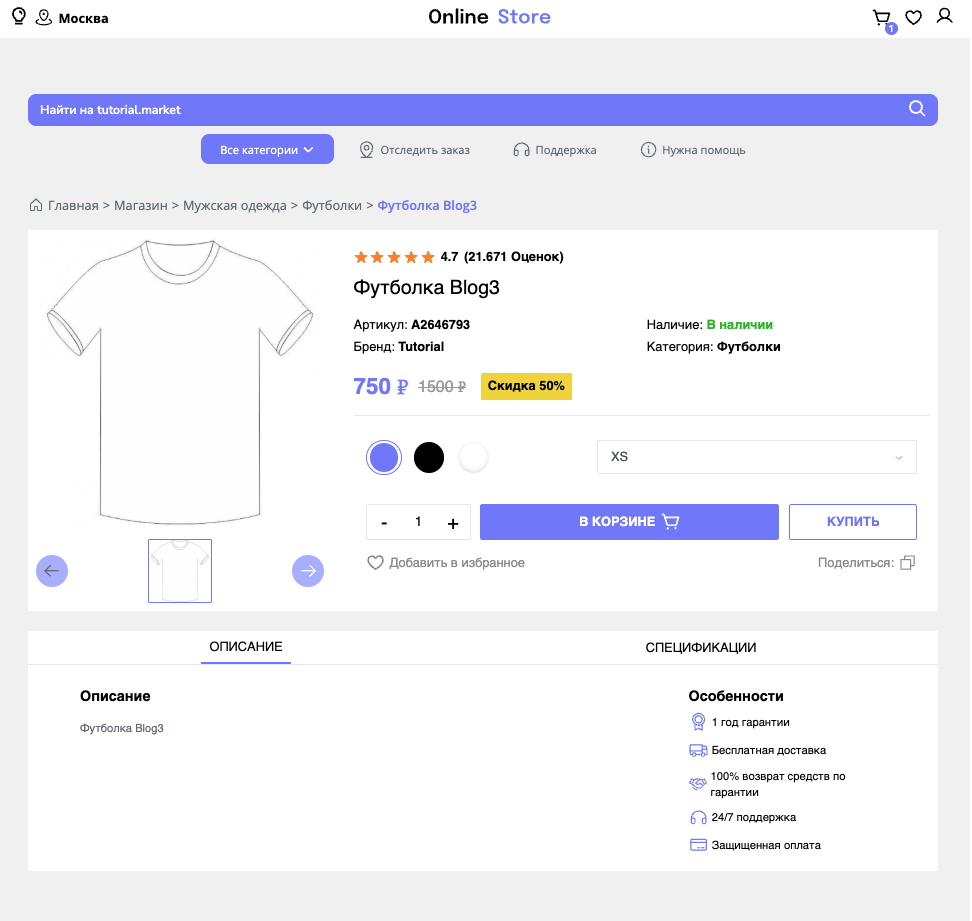Image resolution: width=972 pixels, height=921 pixels.
Task: Click 'В корзине' add to cart button
Action: (x=629, y=522)
